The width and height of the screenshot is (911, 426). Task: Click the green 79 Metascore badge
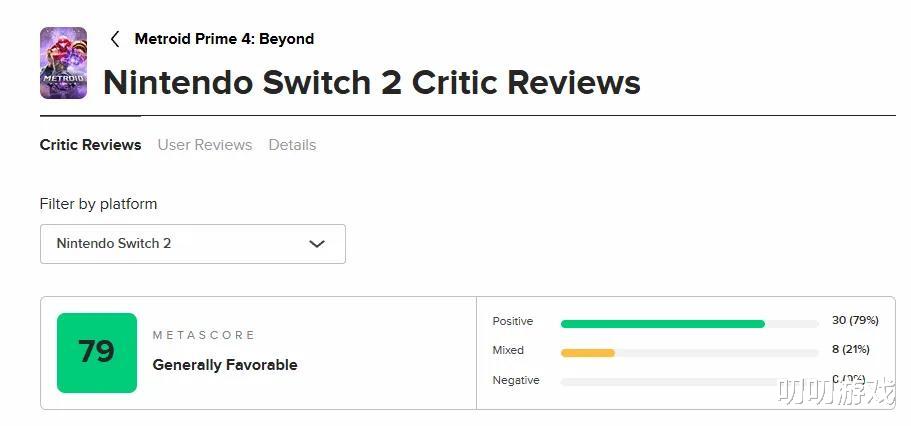click(97, 352)
